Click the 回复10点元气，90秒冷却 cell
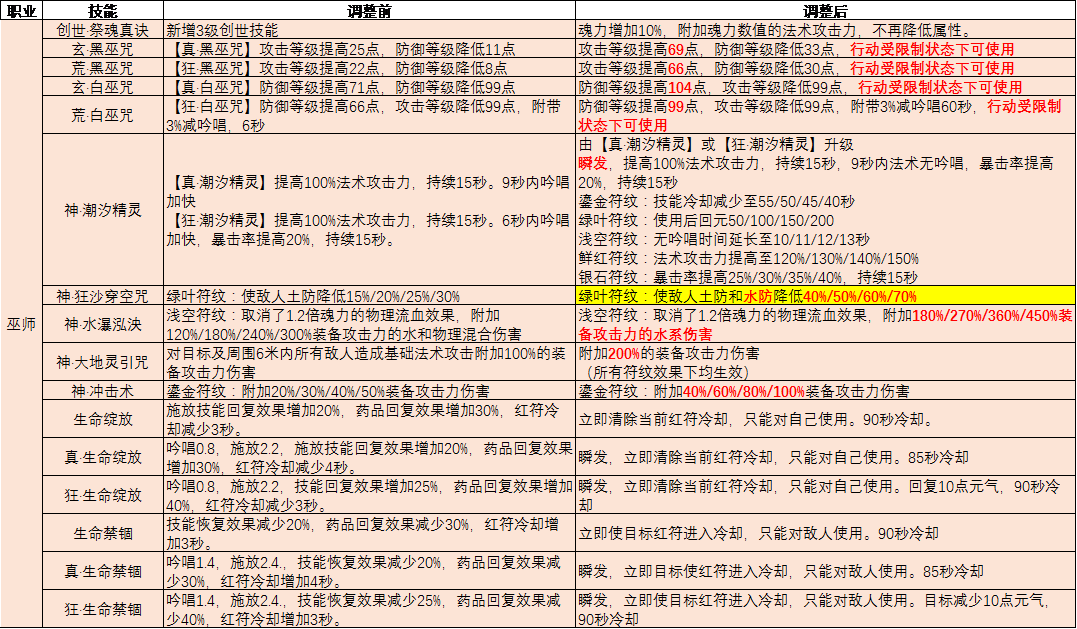Viewport: 1077px width, 629px height. tap(826, 495)
